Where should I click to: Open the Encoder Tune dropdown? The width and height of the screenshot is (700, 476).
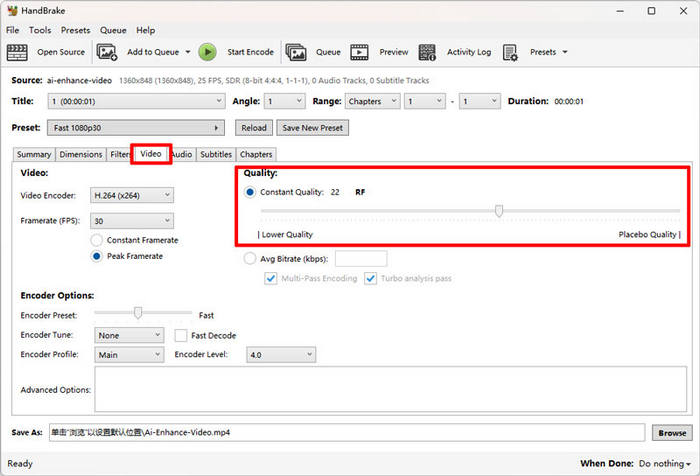[129, 335]
